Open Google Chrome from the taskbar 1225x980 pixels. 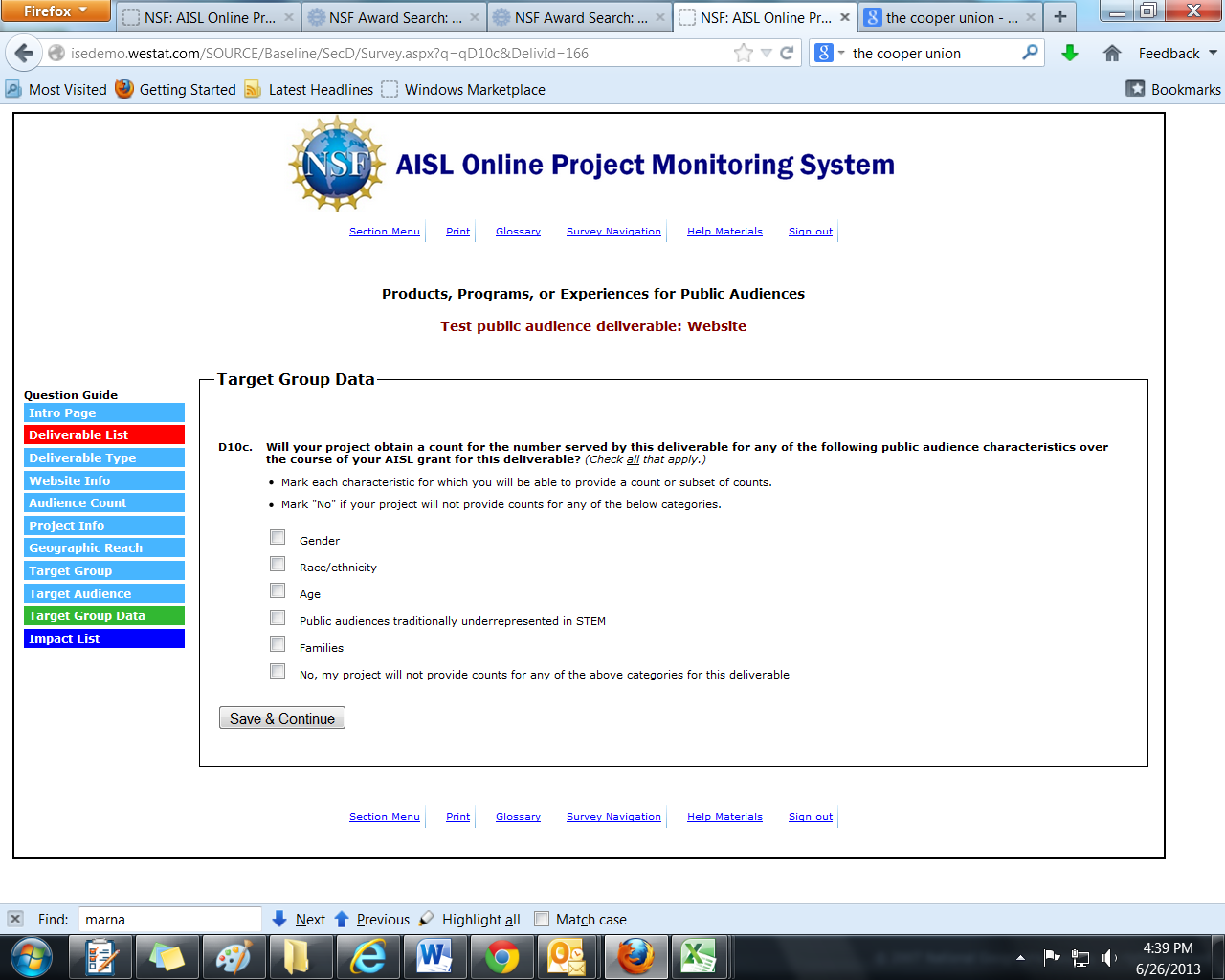501,957
